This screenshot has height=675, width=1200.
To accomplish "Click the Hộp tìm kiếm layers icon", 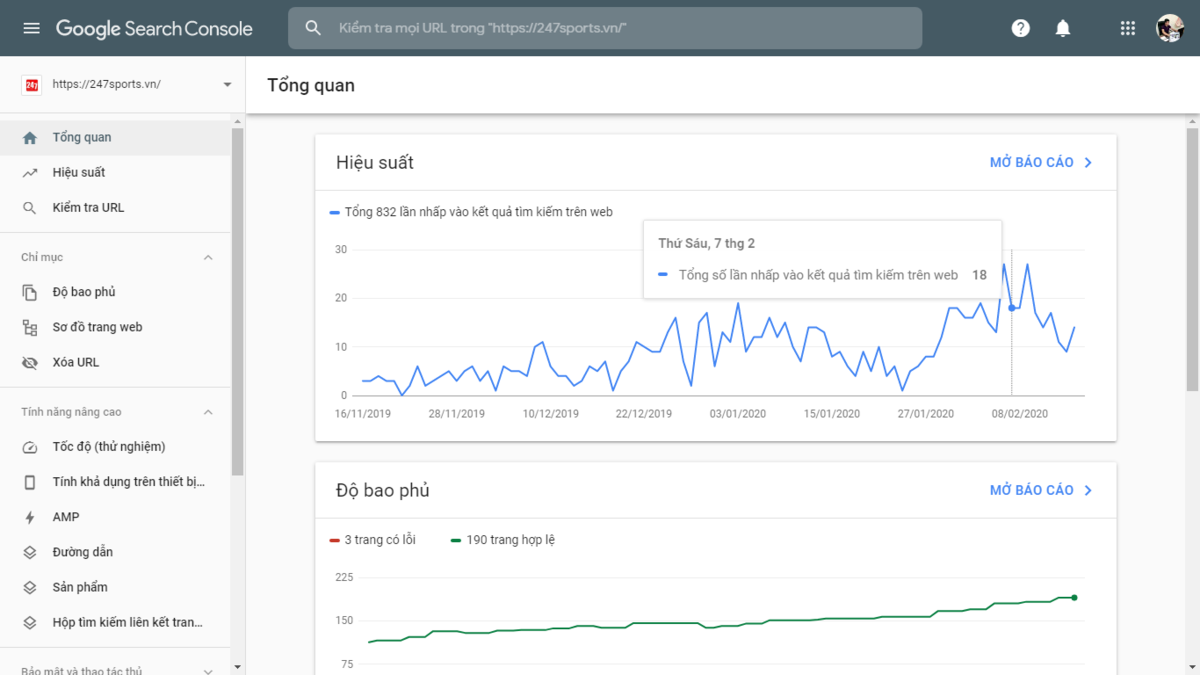I will pos(30,622).
